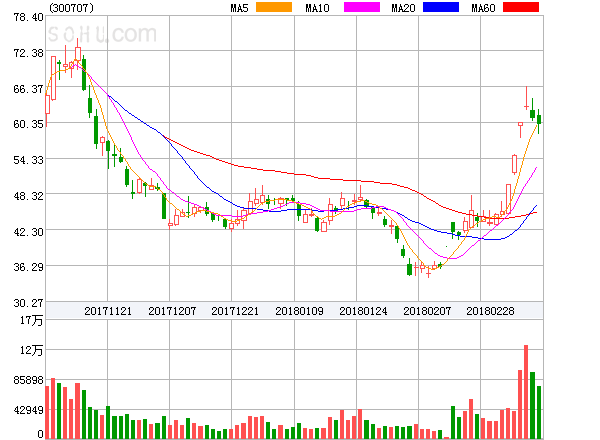Click the 17万 volume axis label
Image resolution: width=600 pixels, height=440 pixels.
(31, 321)
